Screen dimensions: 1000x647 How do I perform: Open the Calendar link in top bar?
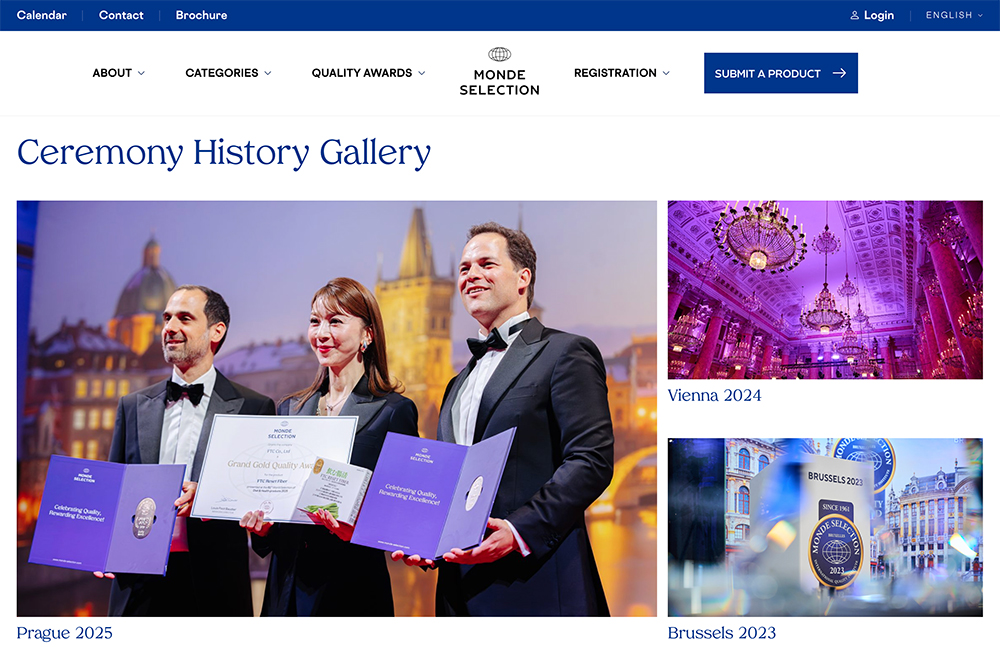41,15
